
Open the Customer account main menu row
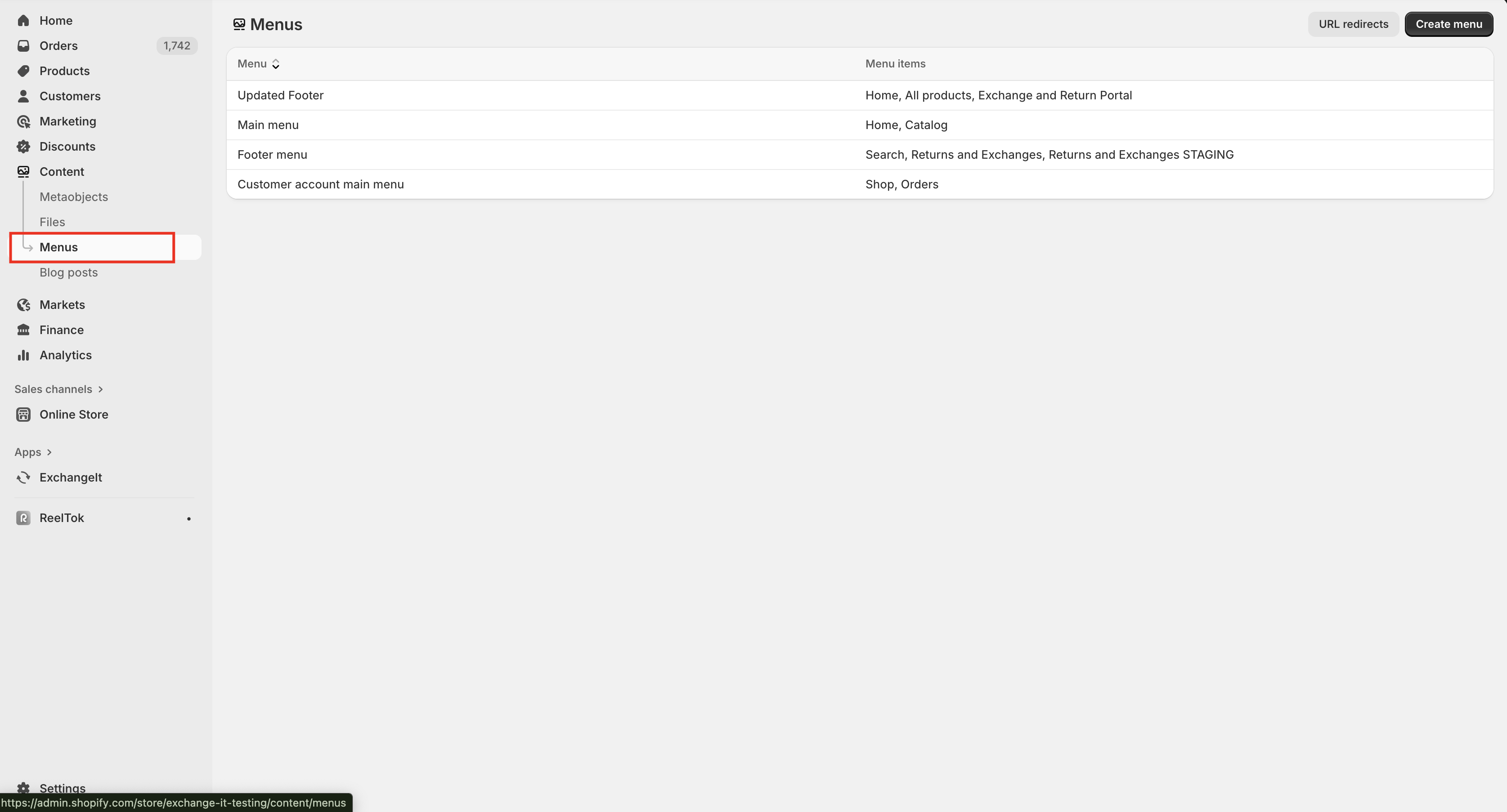pos(320,184)
